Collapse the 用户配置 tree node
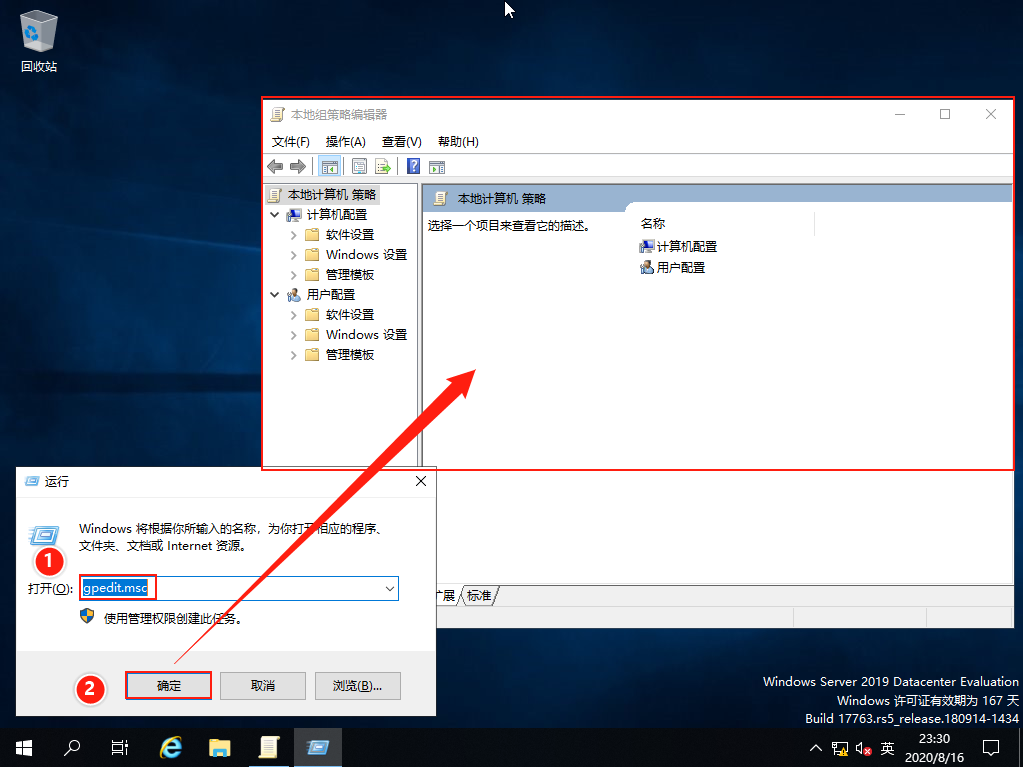The width and height of the screenshot is (1023, 767). click(275, 295)
